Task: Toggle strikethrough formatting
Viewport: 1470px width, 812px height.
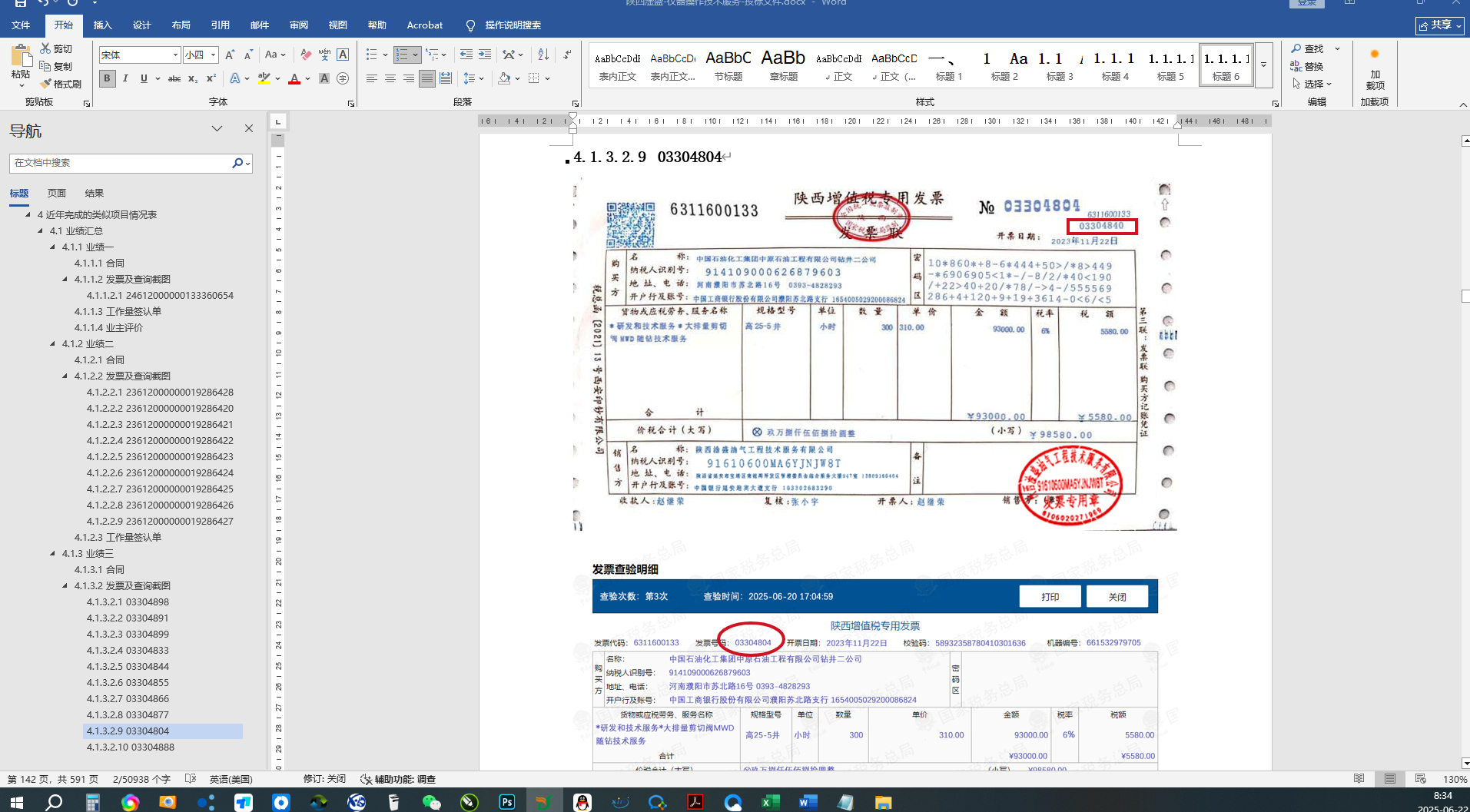Action: pyautogui.click(x=174, y=78)
